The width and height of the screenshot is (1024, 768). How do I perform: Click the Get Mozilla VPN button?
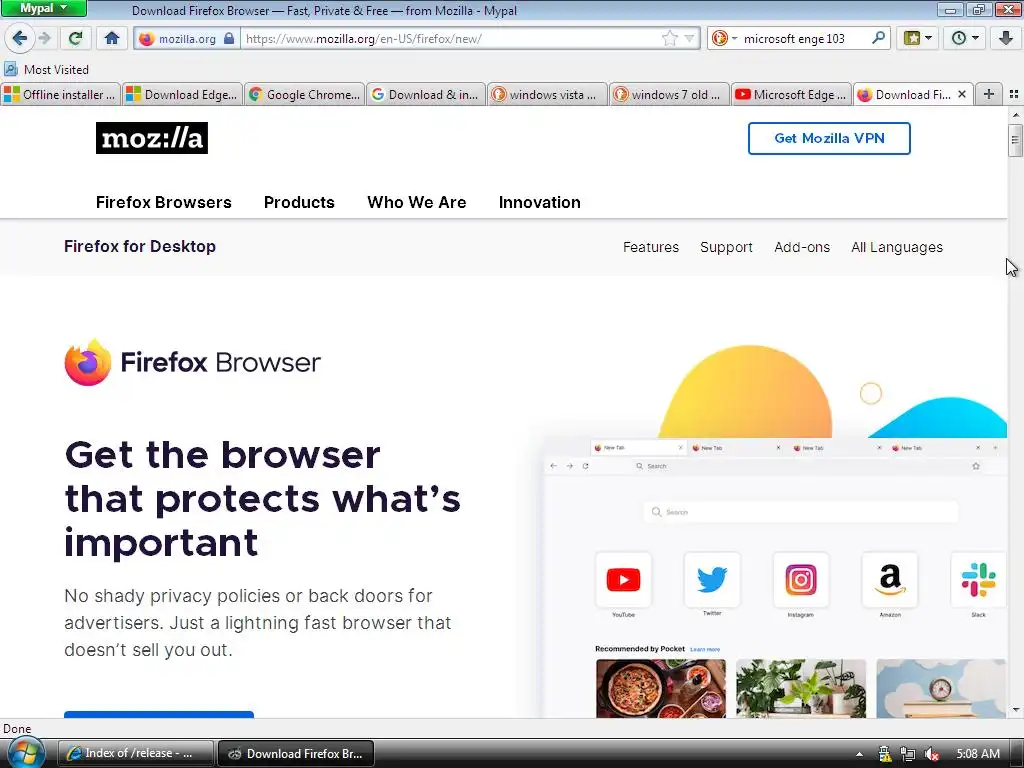click(x=829, y=138)
